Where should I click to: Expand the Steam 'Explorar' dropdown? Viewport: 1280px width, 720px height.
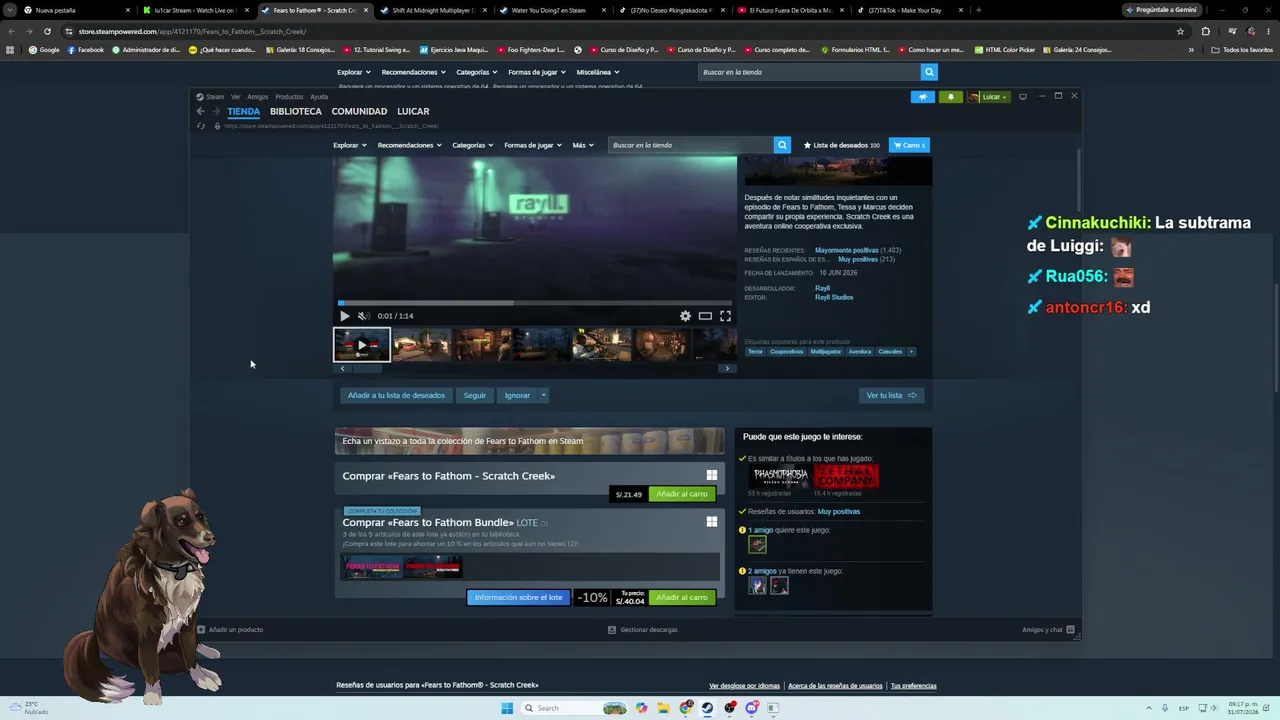coord(350,145)
